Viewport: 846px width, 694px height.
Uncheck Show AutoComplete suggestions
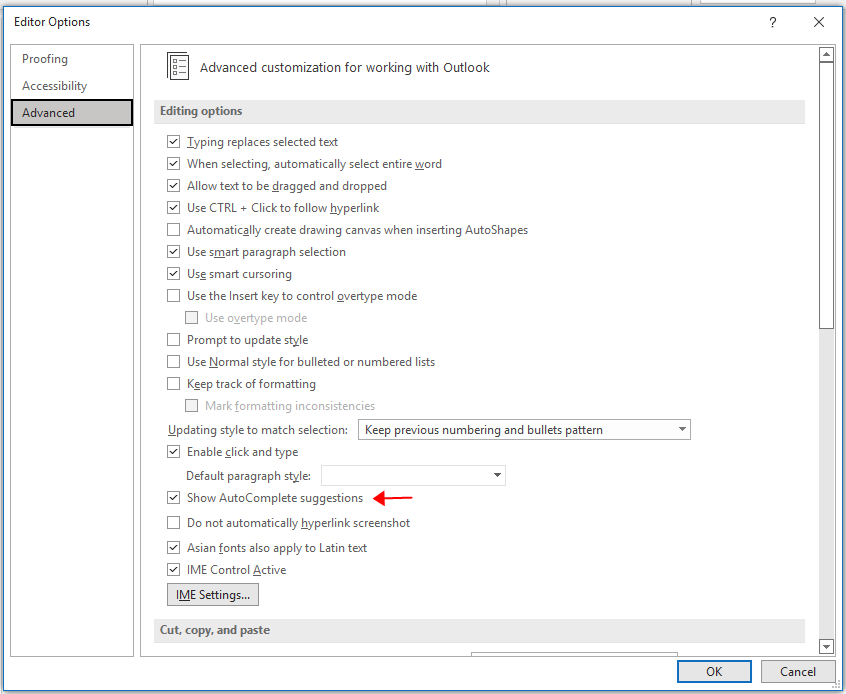pos(173,498)
